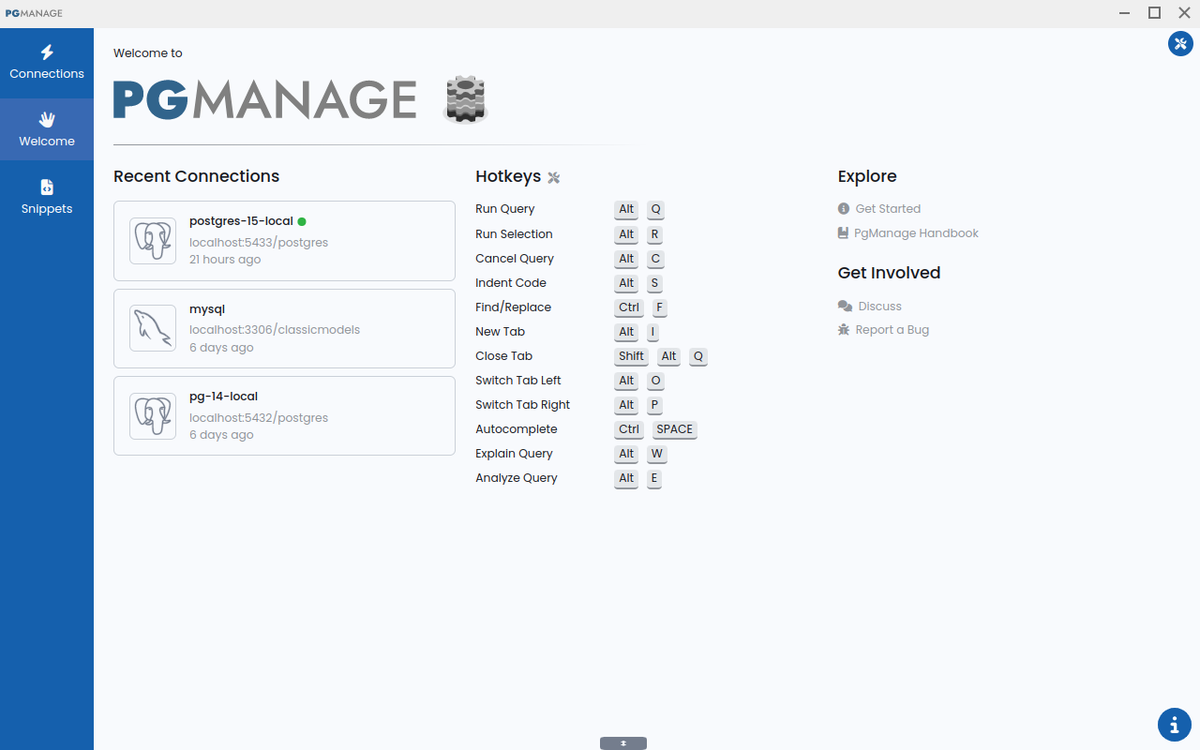Click localhost:5433/postgres address text
This screenshot has height=750, width=1200.
259,242
